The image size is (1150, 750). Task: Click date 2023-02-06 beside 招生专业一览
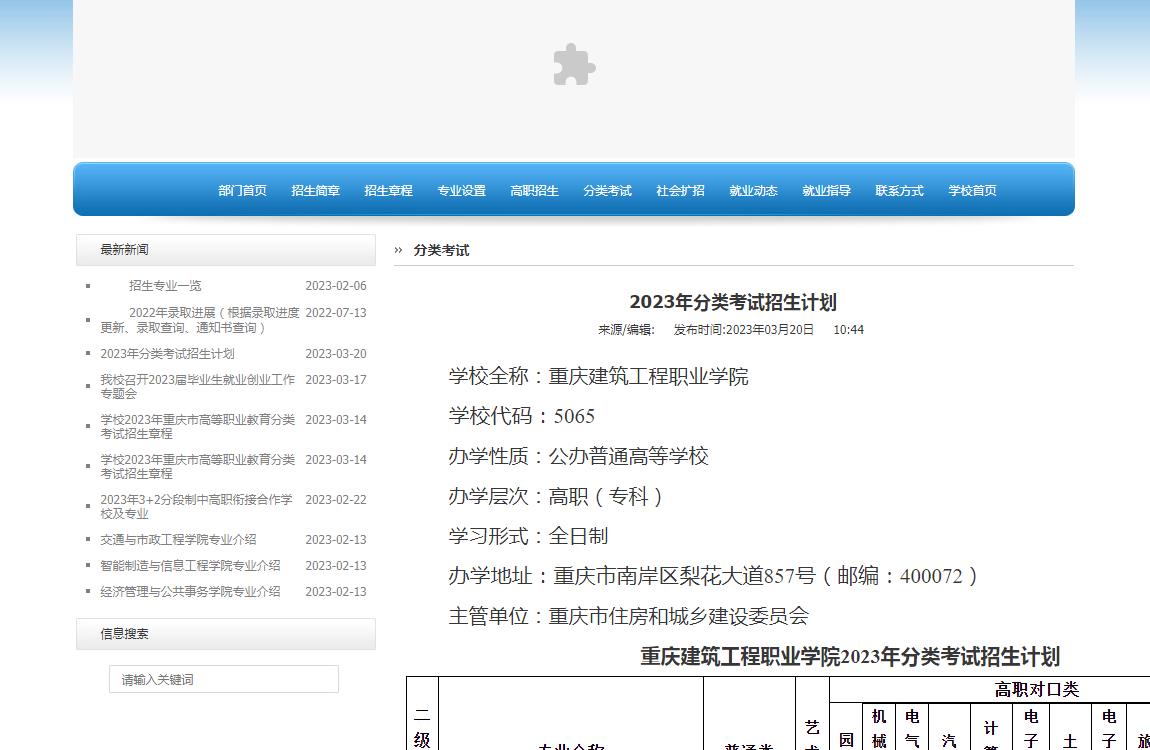click(x=336, y=286)
